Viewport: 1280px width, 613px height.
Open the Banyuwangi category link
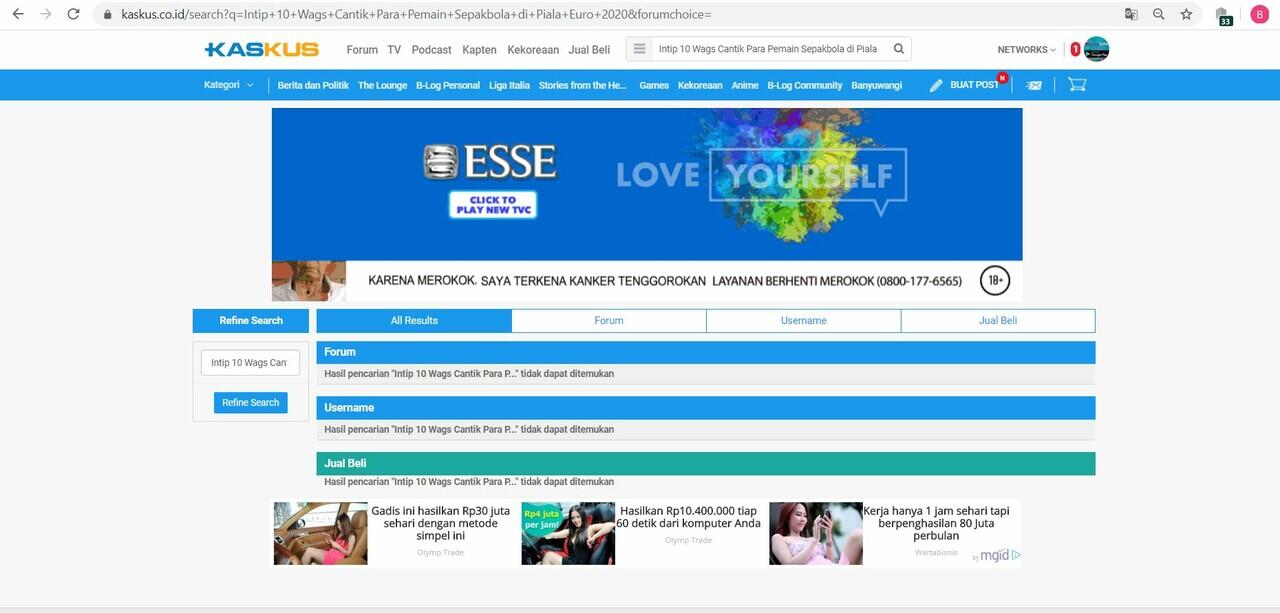(877, 86)
